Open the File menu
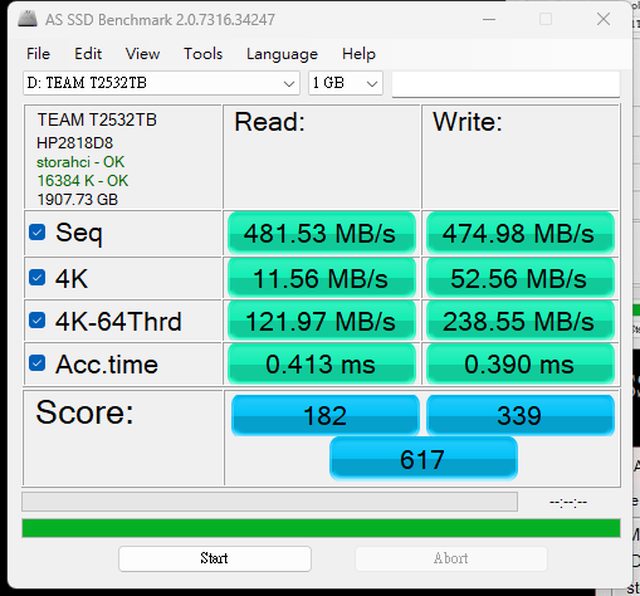 click(38, 54)
